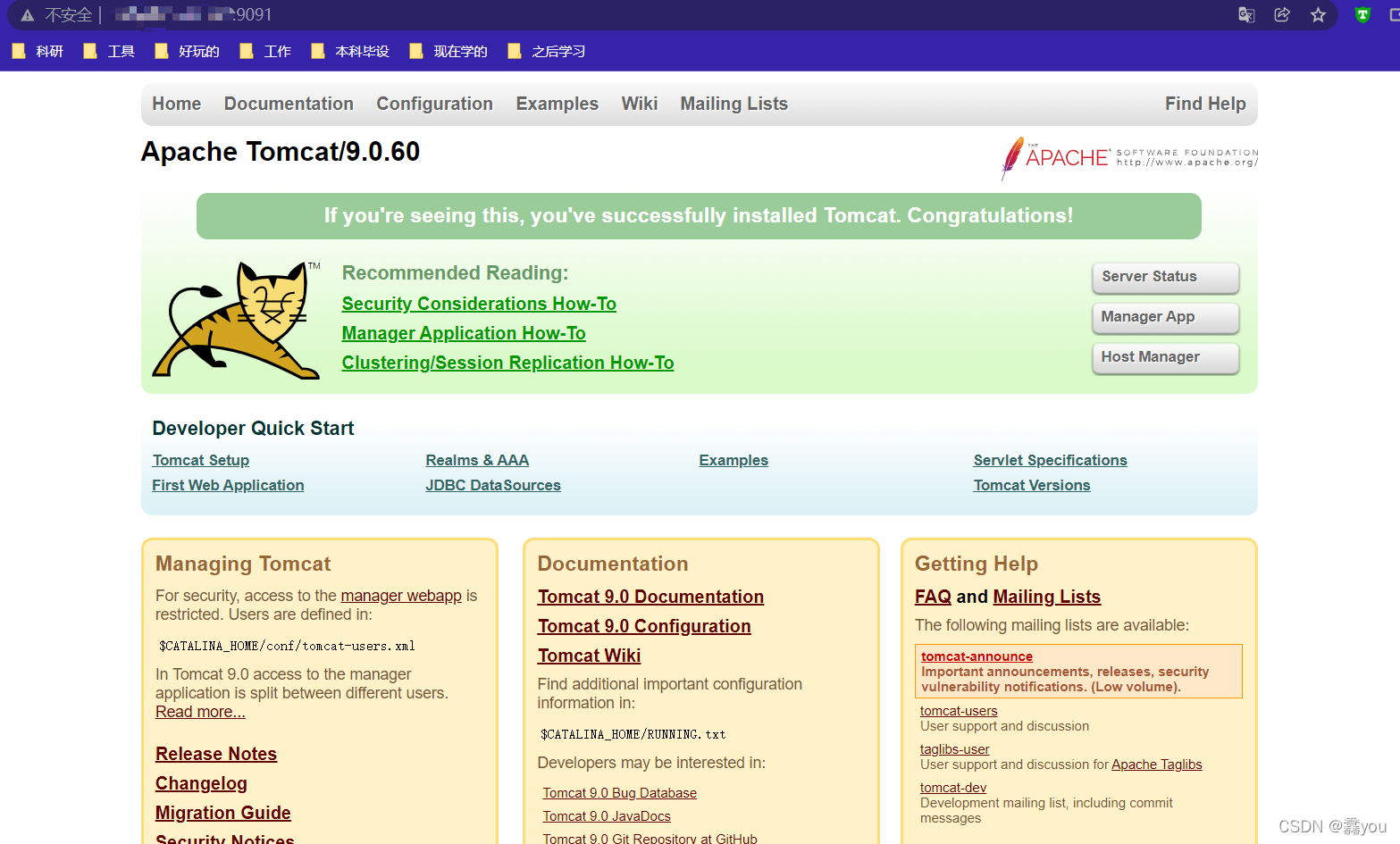1400x844 pixels.
Task: Open the Tomcat Setup link
Action: click(201, 460)
